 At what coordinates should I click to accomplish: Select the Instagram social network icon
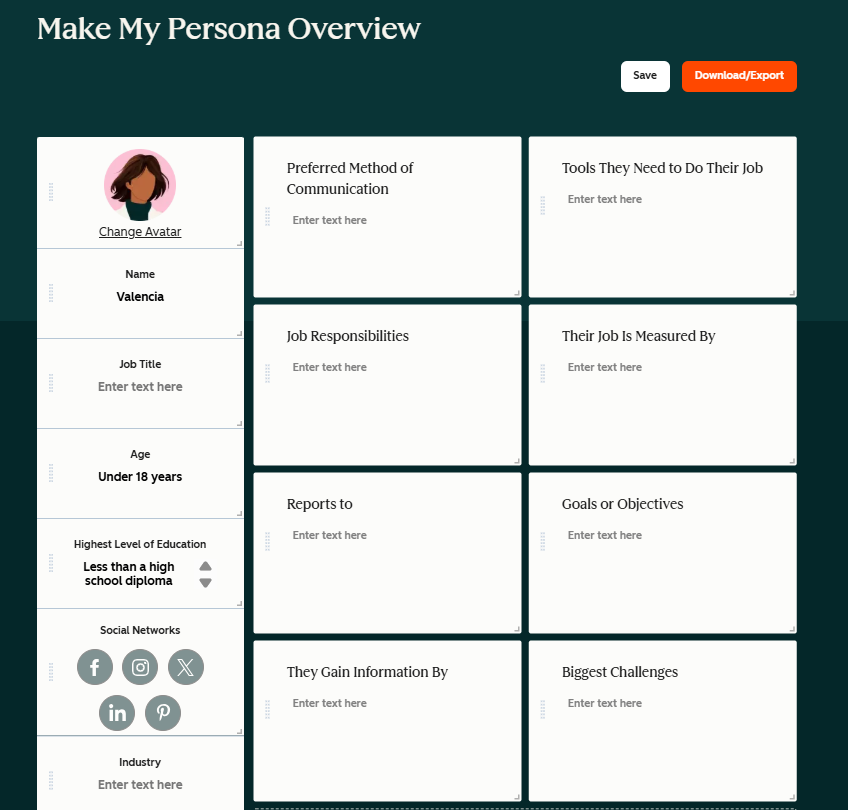(x=140, y=668)
